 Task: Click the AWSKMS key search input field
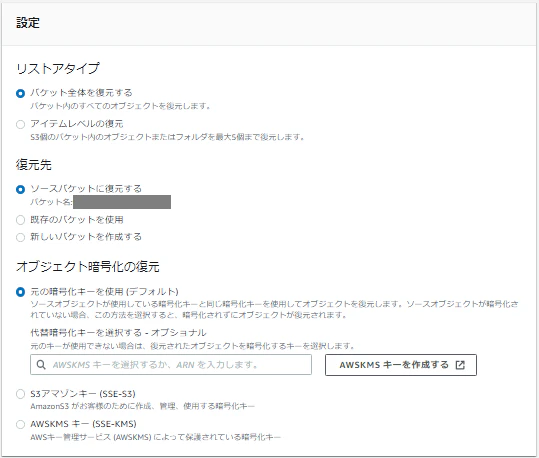click(171, 365)
